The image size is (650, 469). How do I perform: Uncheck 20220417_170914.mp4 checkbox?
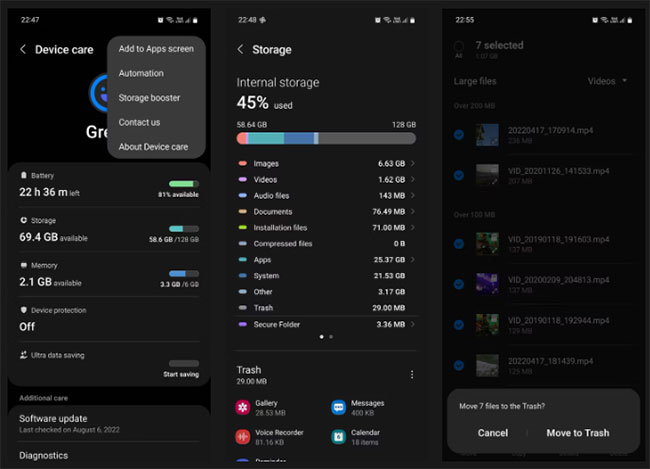[459, 135]
